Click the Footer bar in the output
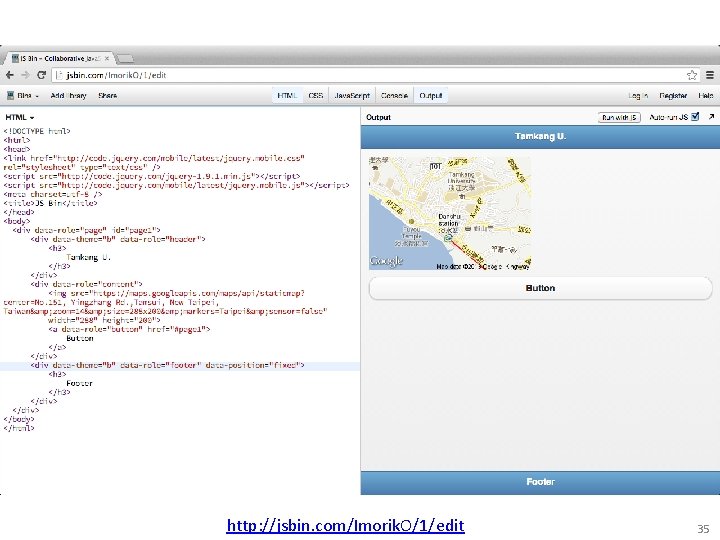The height and width of the screenshot is (540, 720). click(x=540, y=482)
